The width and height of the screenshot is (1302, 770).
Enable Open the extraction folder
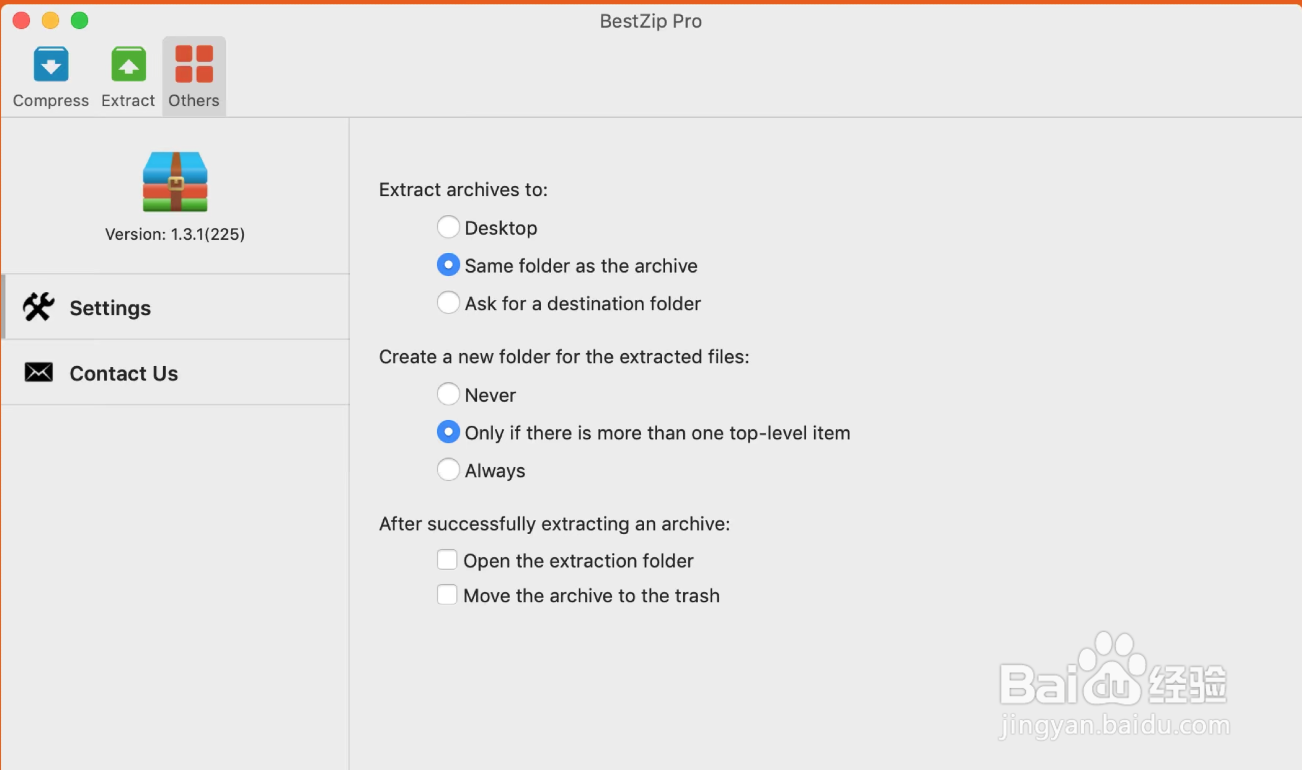447,560
